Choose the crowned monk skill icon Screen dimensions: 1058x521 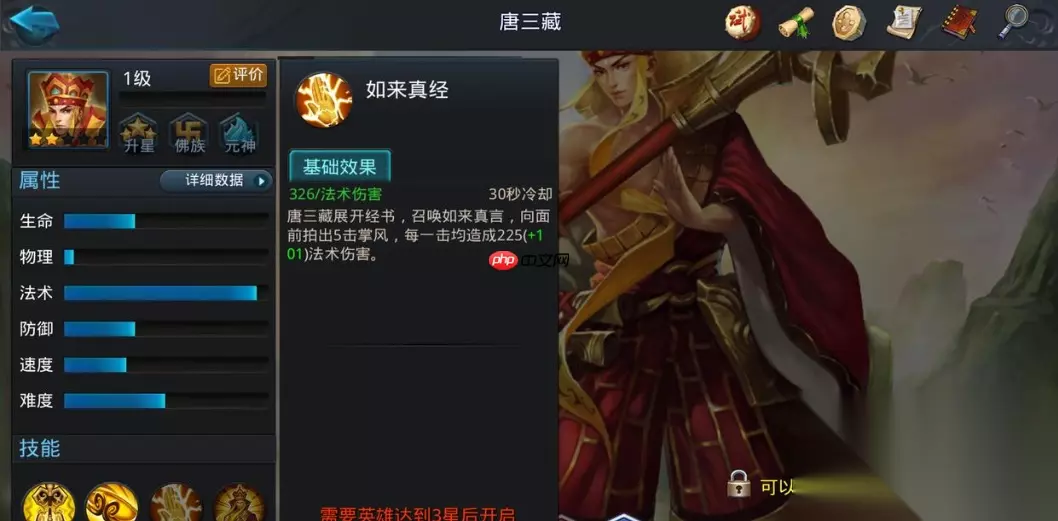[x=240, y=503]
